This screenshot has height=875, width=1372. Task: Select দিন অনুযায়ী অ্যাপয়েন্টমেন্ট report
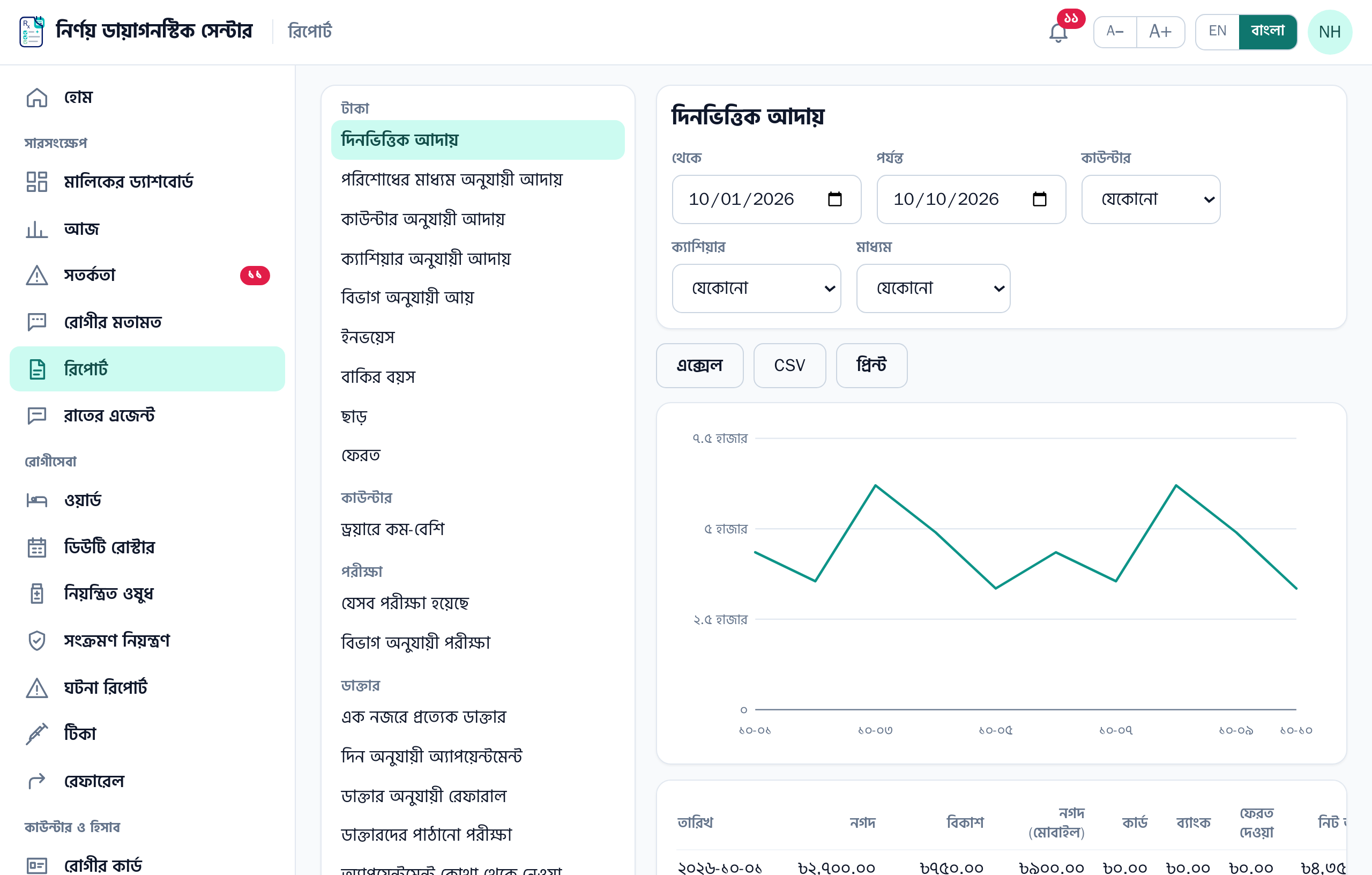478,756
